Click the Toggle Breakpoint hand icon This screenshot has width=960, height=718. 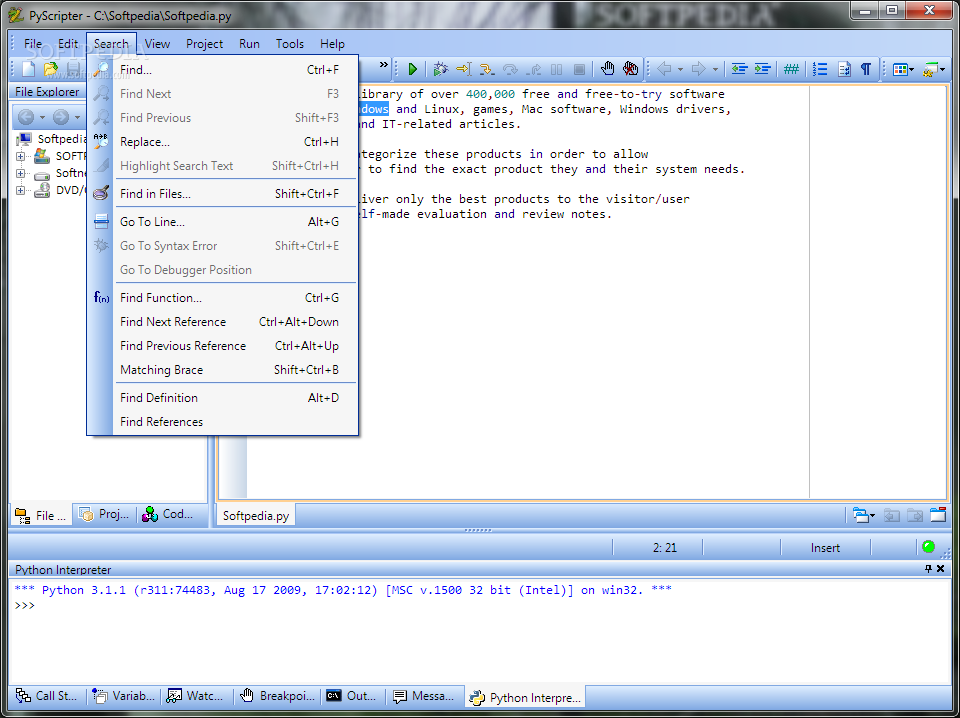[607, 69]
